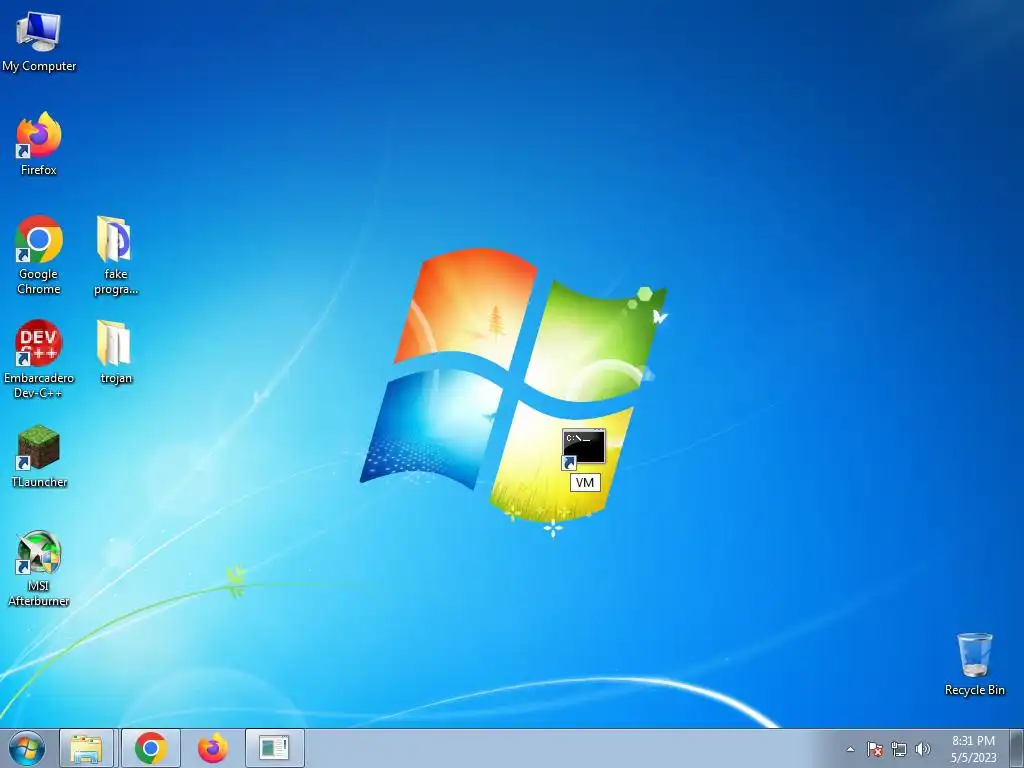This screenshot has width=1024, height=768.
Task: Open the volume speaker tray icon
Action: point(923,749)
